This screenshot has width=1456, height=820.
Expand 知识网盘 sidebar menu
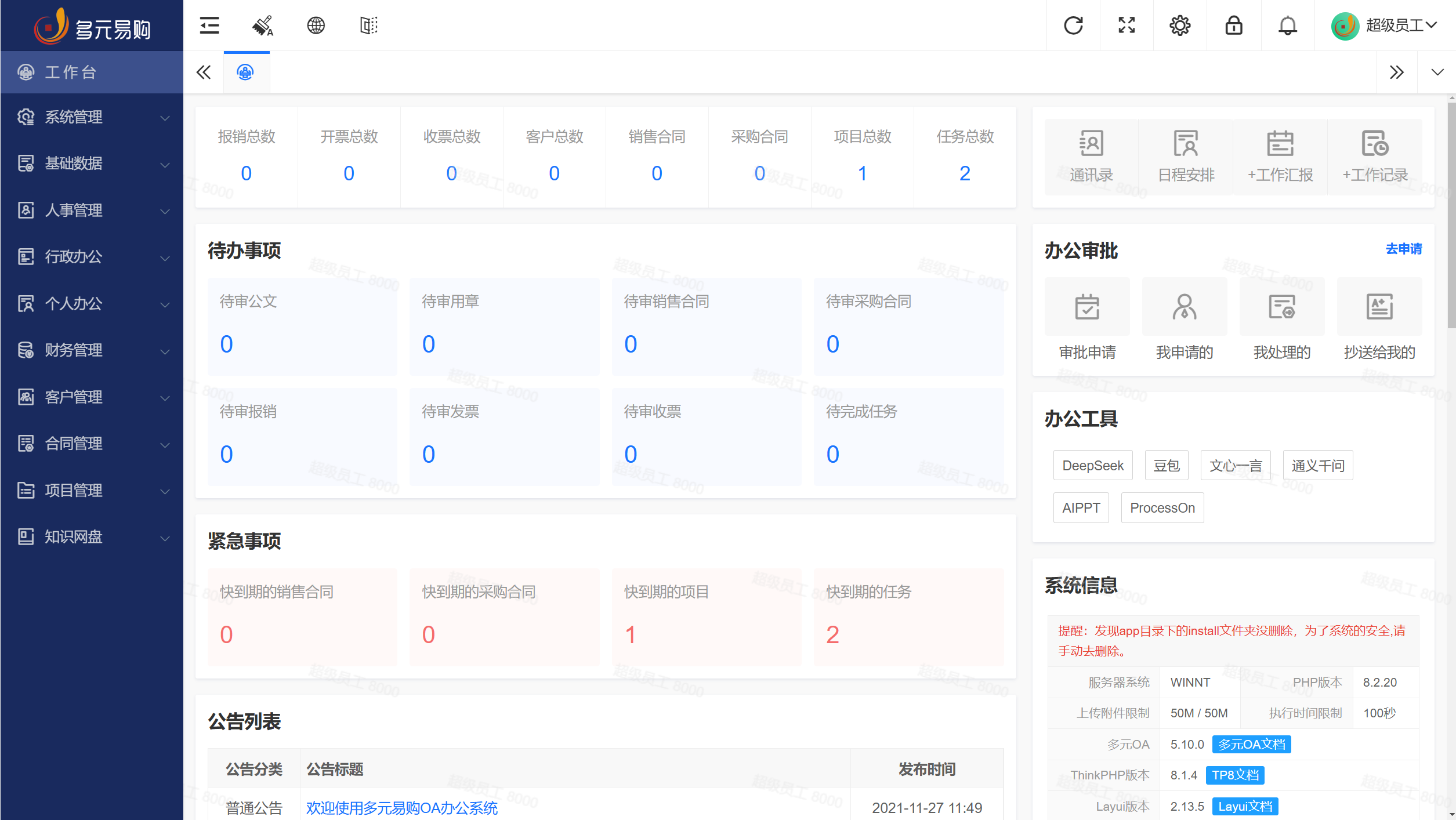[x=92, y=537]
